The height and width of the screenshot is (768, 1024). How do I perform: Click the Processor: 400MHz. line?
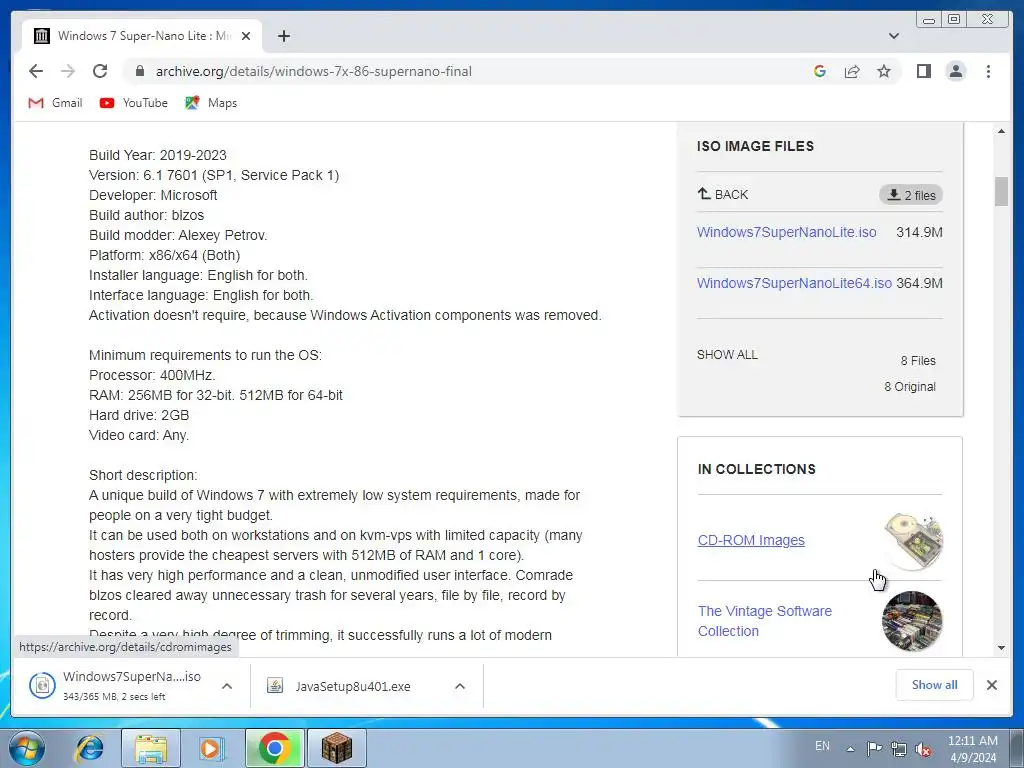pyautogui.click(x=152, y=375)
